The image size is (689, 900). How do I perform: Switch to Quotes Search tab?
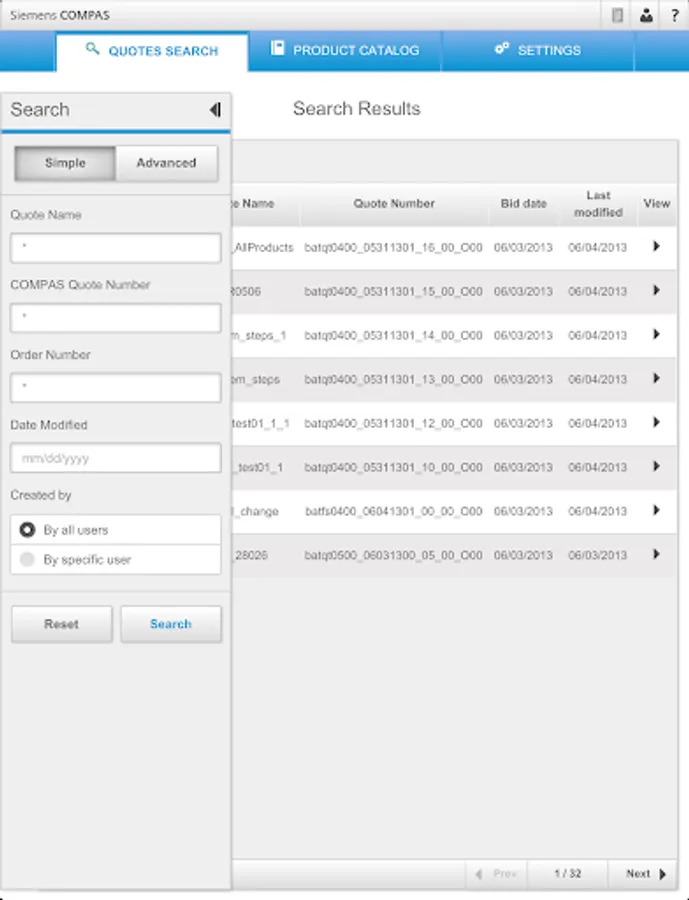[152, 51]
